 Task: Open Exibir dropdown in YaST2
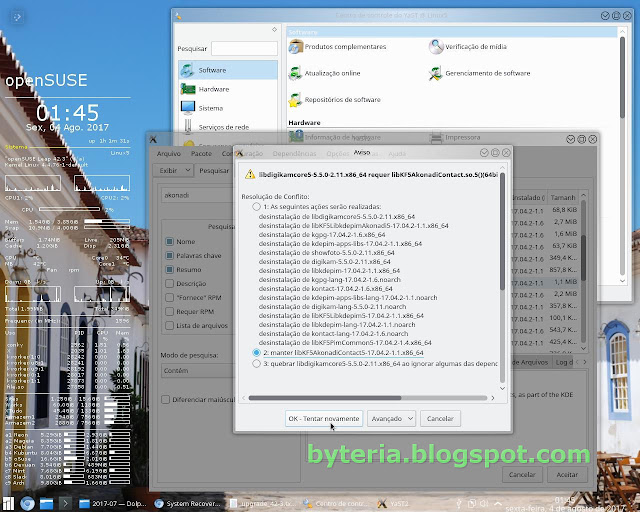point(173,170)
